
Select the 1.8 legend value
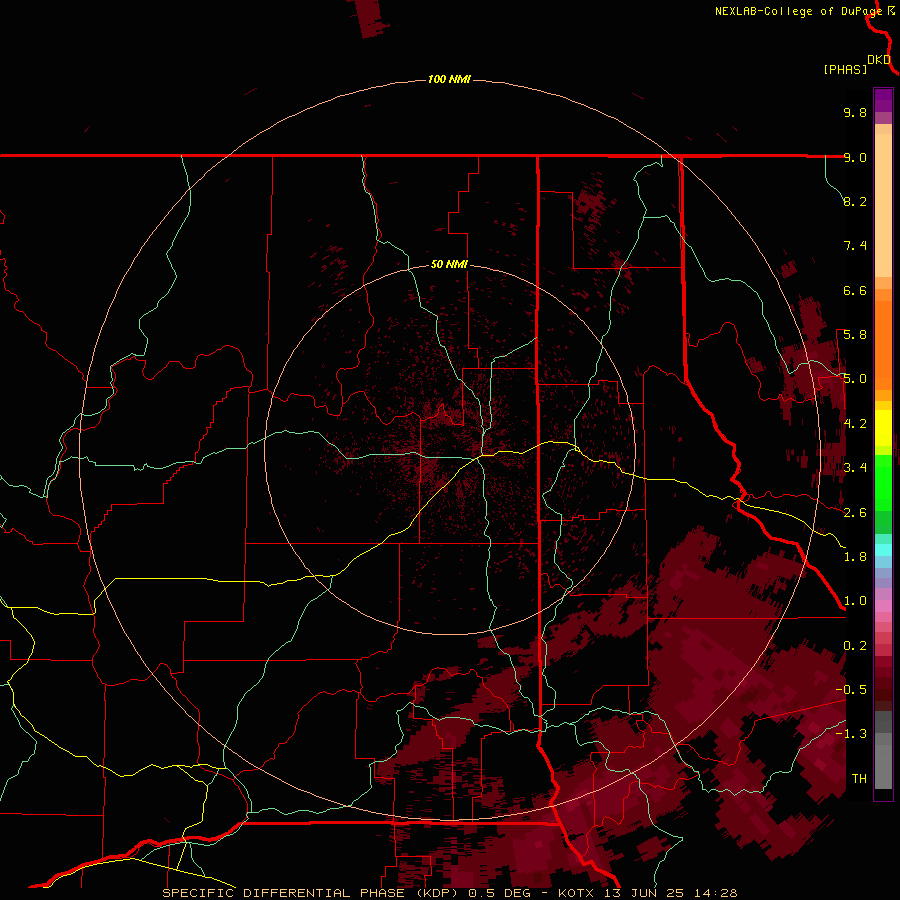(855, 557)
